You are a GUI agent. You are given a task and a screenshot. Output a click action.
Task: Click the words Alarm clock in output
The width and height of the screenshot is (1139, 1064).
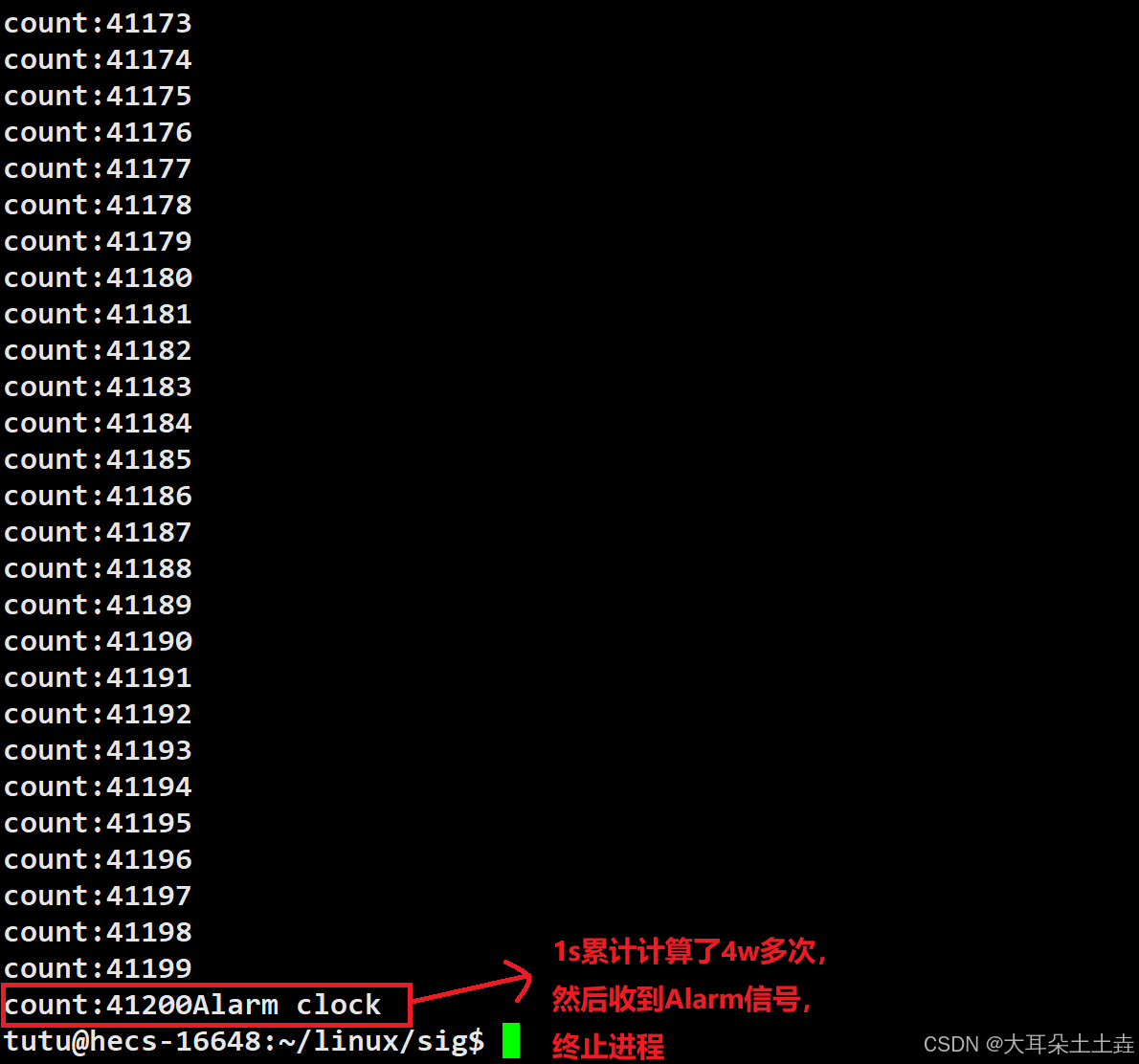[286, 1006]
